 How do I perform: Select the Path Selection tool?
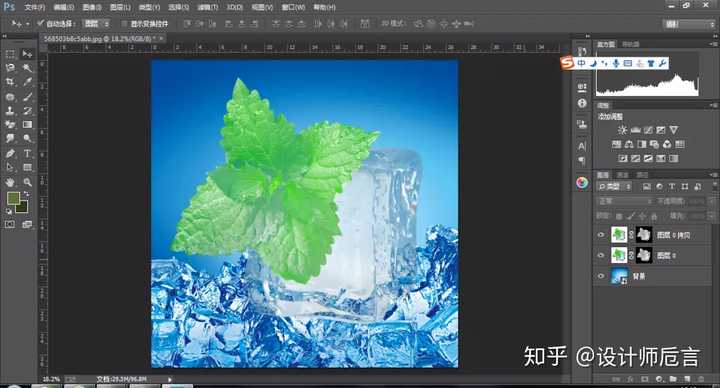[10, 167]
